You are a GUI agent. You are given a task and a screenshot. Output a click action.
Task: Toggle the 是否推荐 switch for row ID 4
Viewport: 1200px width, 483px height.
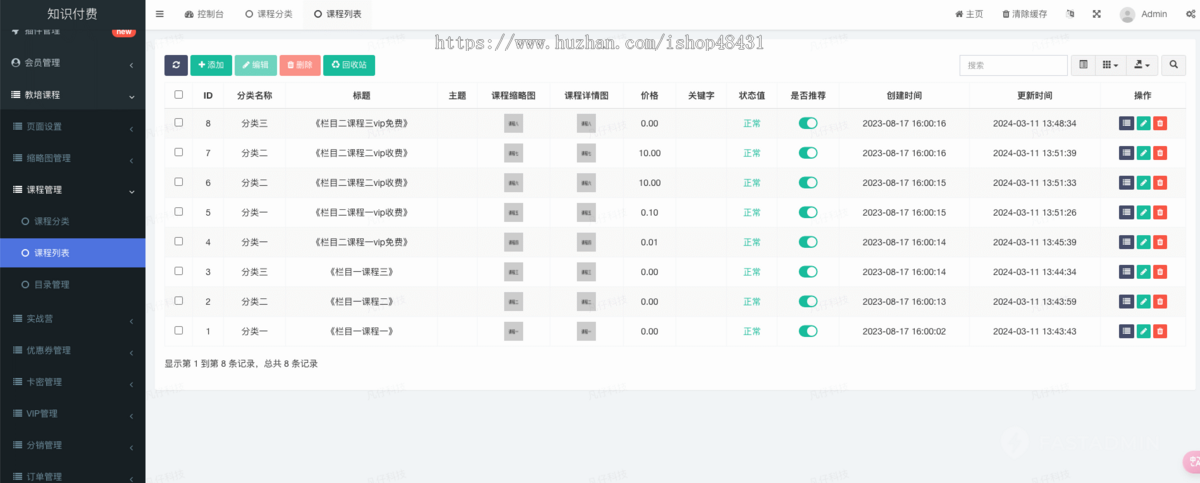pyautogui.click(x=808, y=242)
